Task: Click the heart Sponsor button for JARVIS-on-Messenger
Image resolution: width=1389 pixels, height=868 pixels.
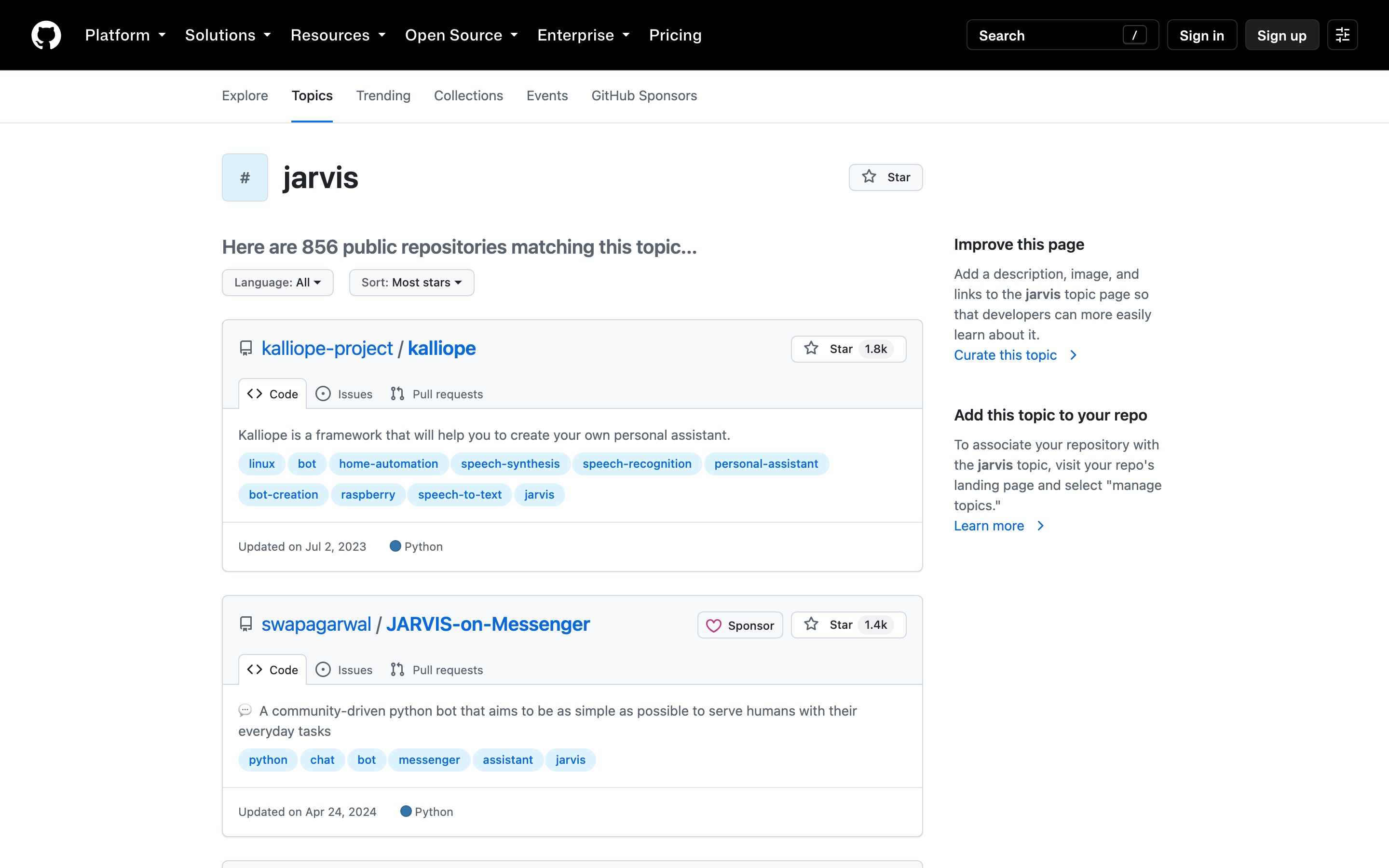Action: (740, 625)
